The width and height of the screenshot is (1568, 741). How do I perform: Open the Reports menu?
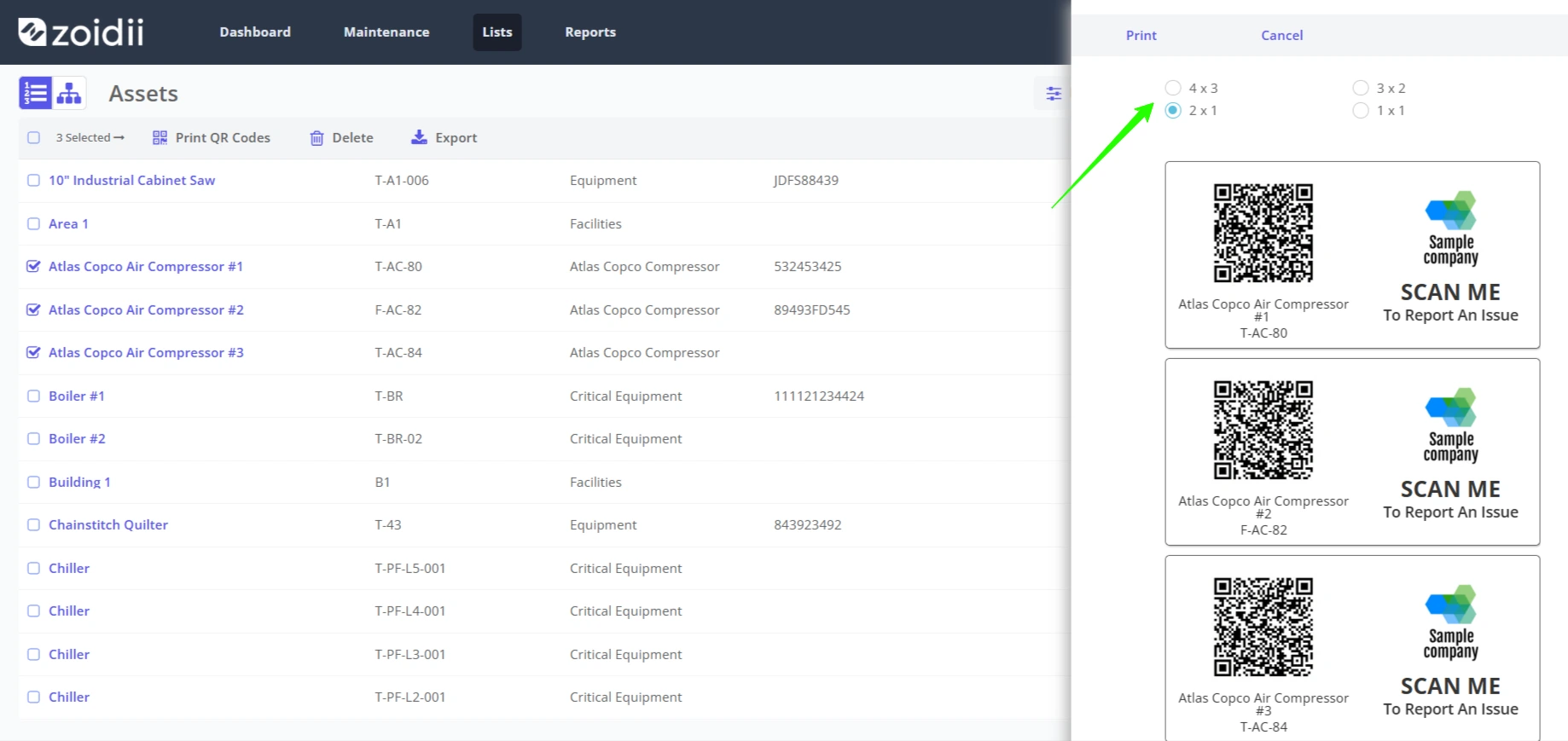click(590, 32)
